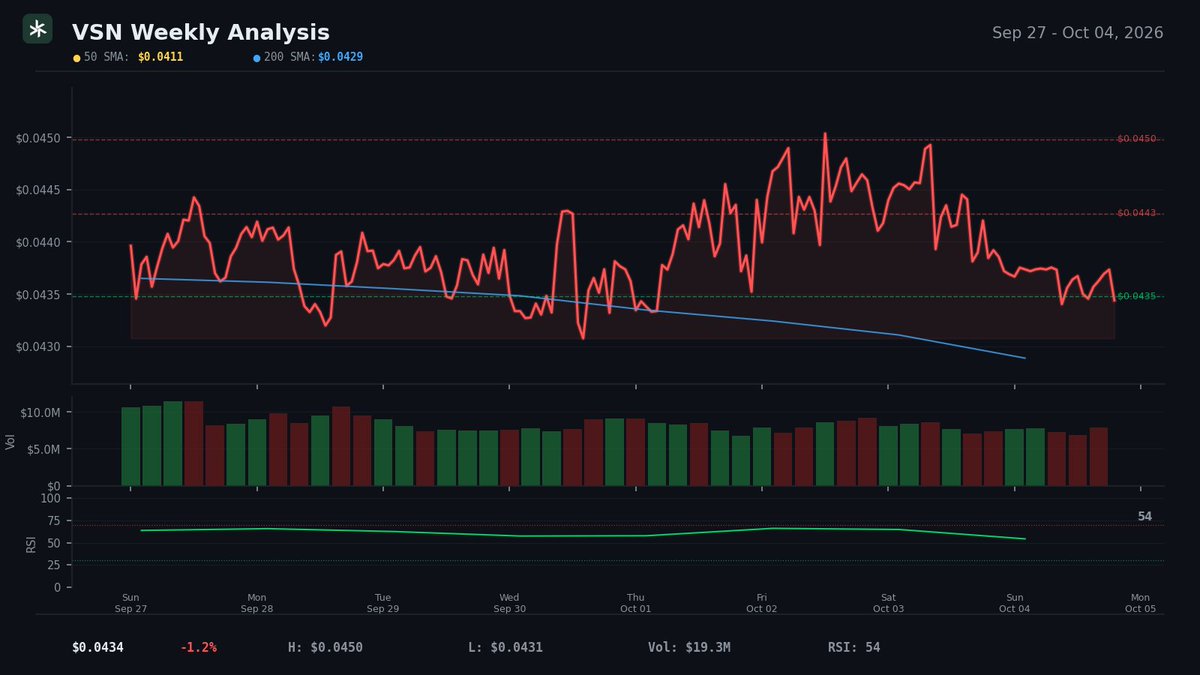Click the Sun Oct 04 date tick
1200x675 pixels.
(x=1014, y=603)
